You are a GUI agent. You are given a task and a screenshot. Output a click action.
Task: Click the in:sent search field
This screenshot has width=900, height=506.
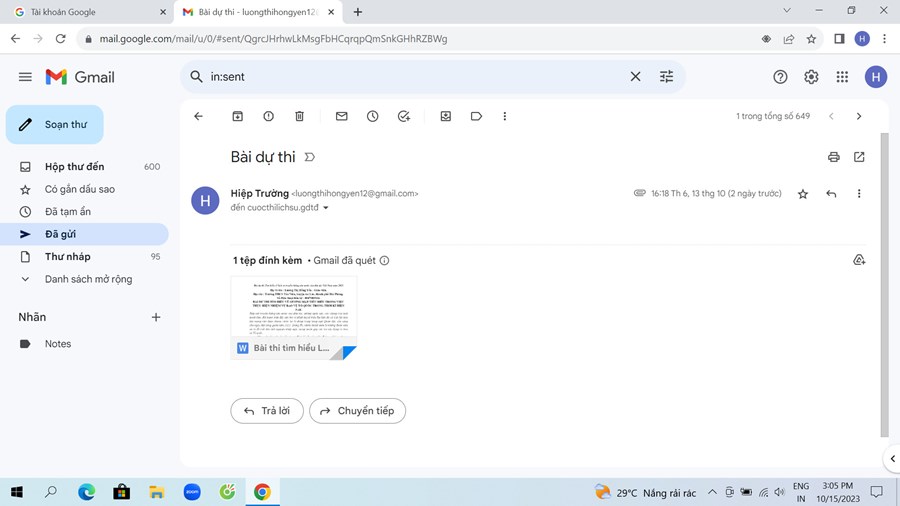tap(410, 77)
